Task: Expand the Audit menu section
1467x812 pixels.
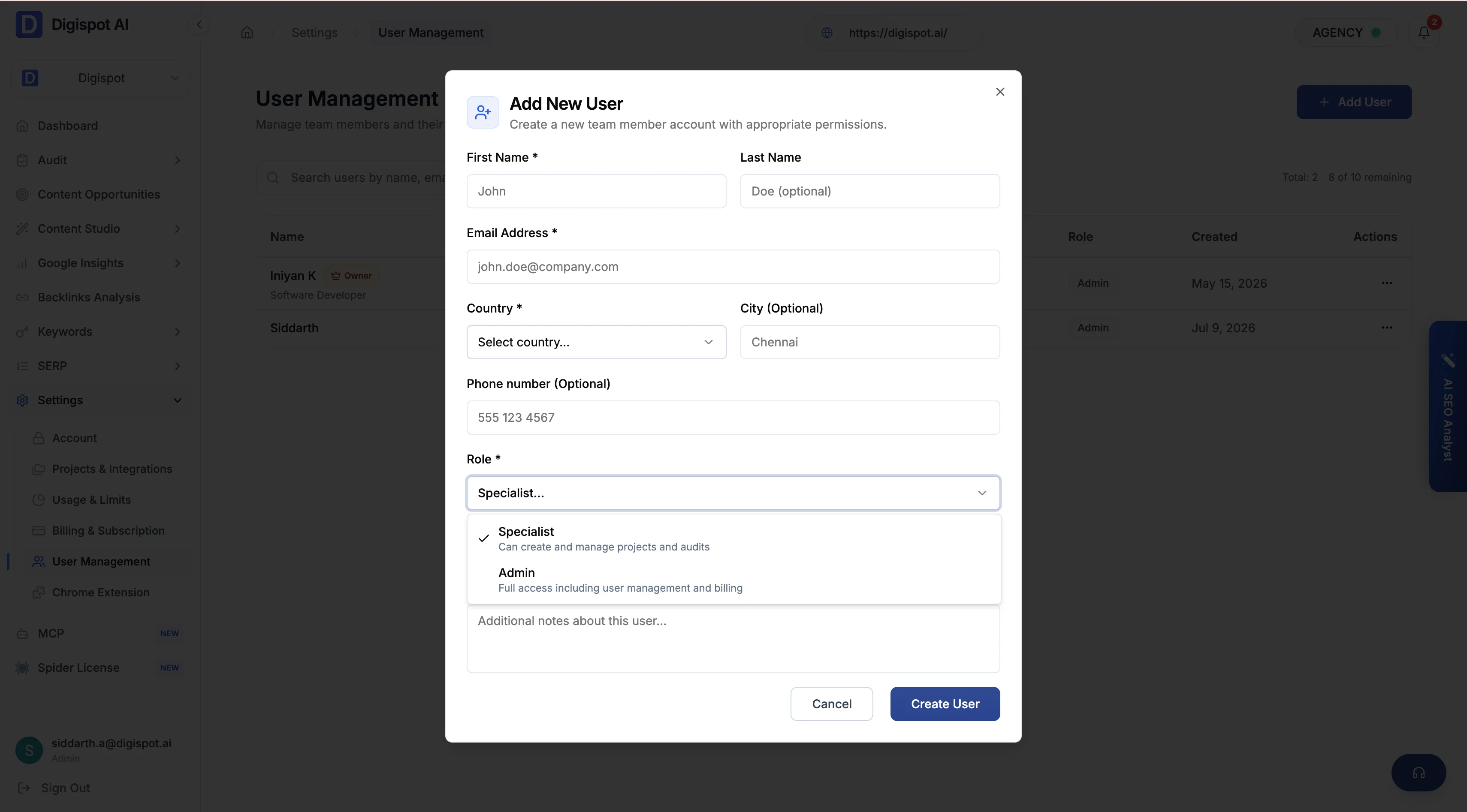Action: pyautogui.click(x=177, y=160)
